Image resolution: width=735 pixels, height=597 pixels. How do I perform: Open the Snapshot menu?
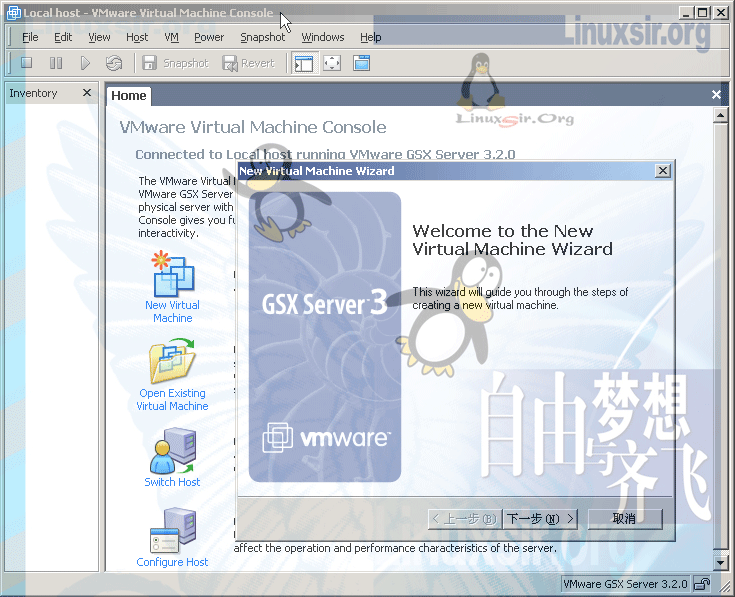click(x=262, y=37)
